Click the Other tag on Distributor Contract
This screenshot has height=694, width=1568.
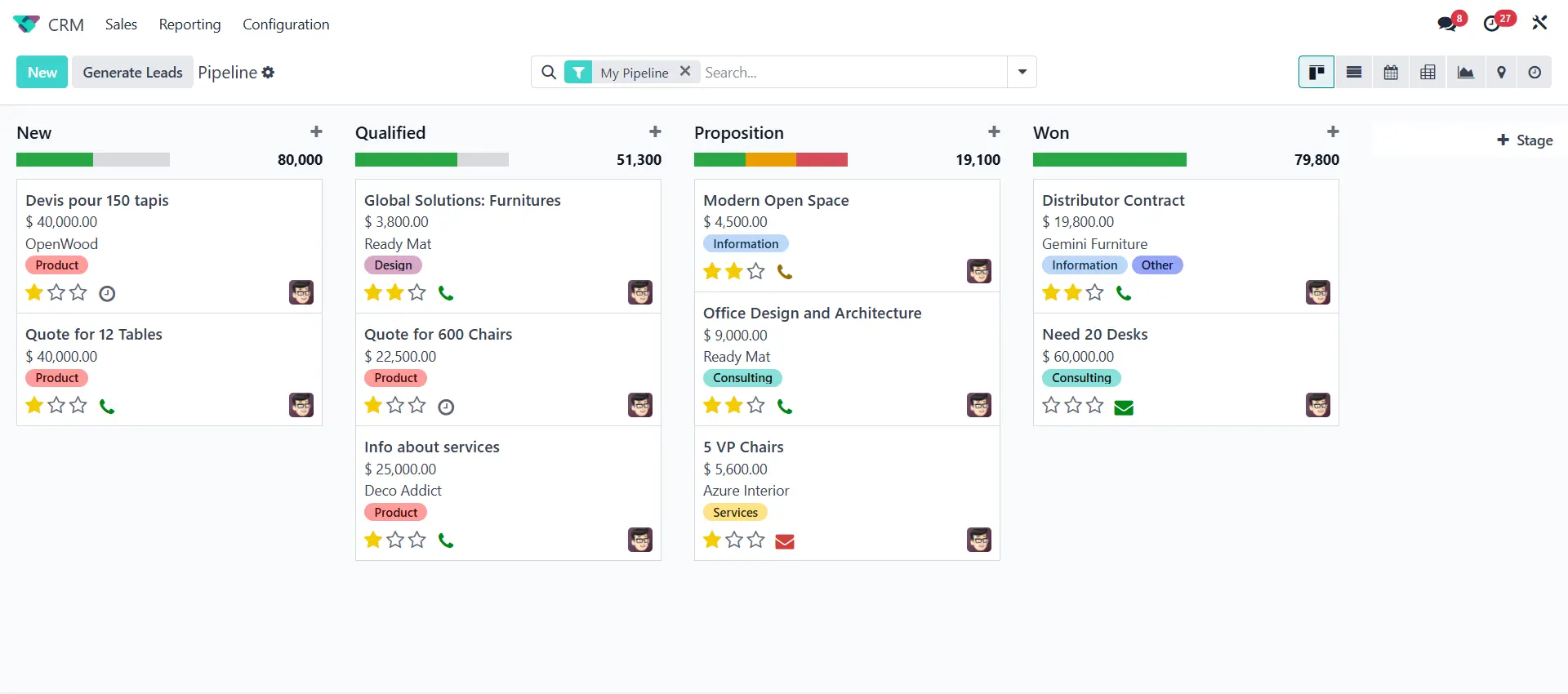(x=1157, y=265)
